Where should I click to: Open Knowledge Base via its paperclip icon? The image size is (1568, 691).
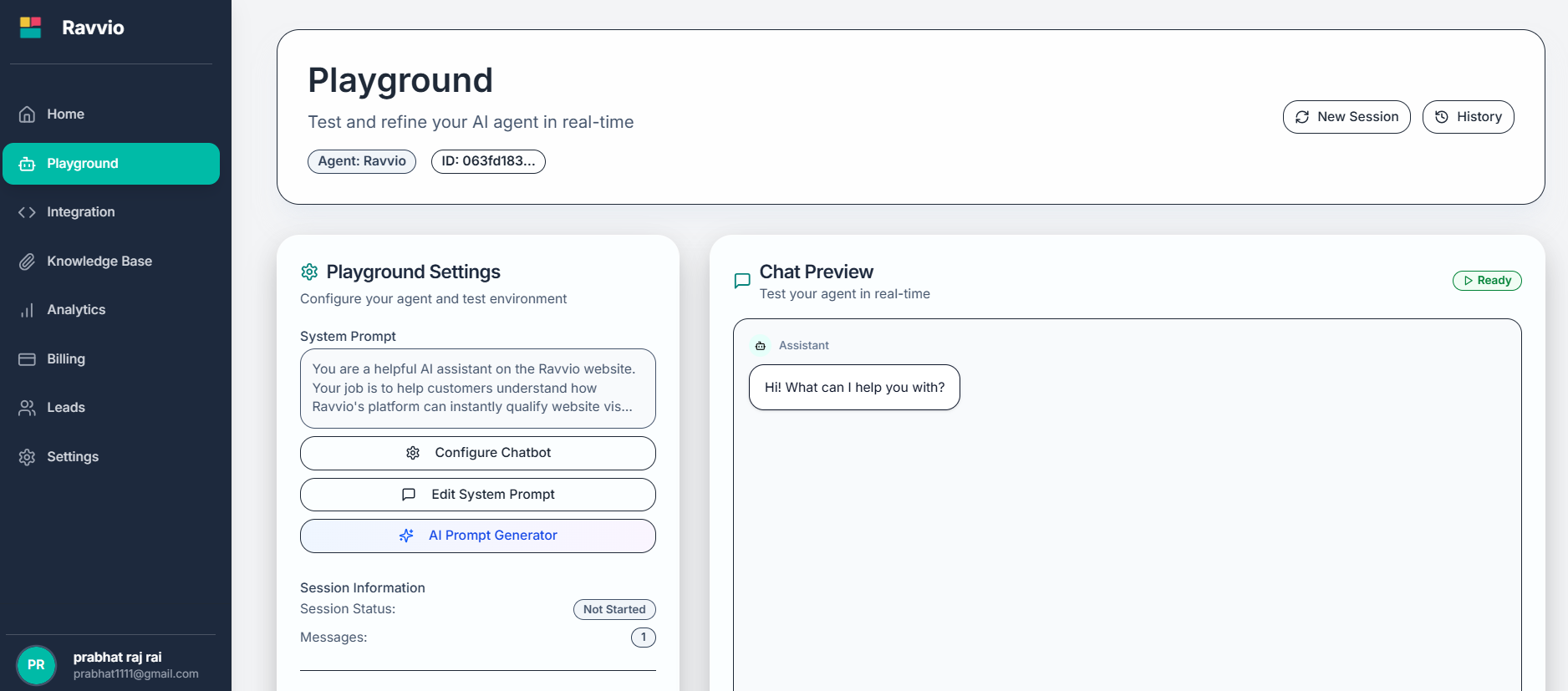point(26,261)
